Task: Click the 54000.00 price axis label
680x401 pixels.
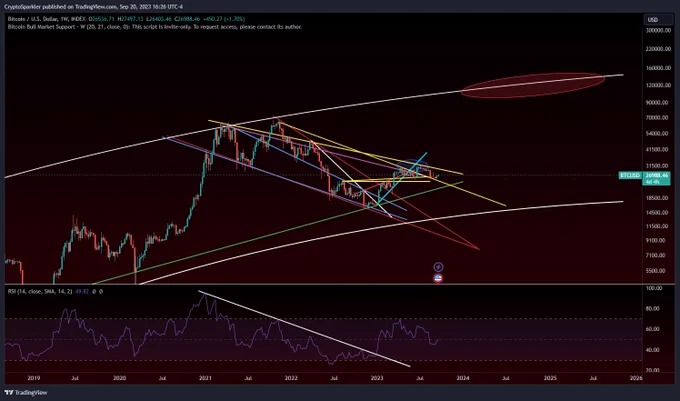Action: point(658,134)
